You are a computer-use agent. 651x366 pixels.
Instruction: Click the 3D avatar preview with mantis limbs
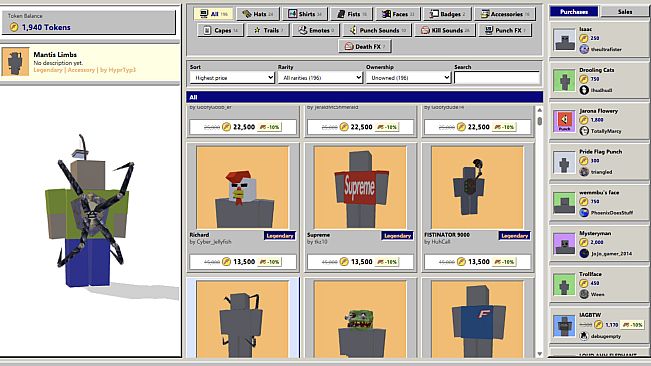[x=89, y=212]
